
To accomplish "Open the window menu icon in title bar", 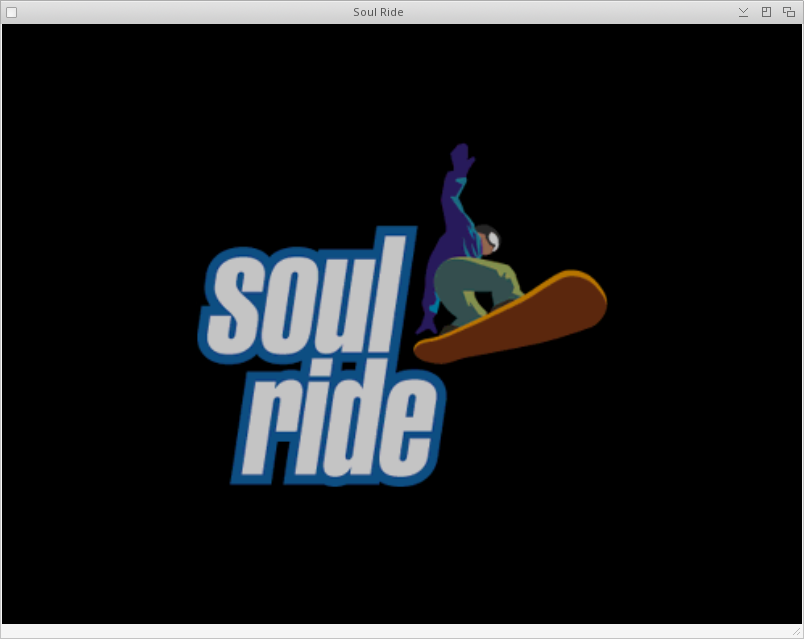I will click(x=11, y=12).
